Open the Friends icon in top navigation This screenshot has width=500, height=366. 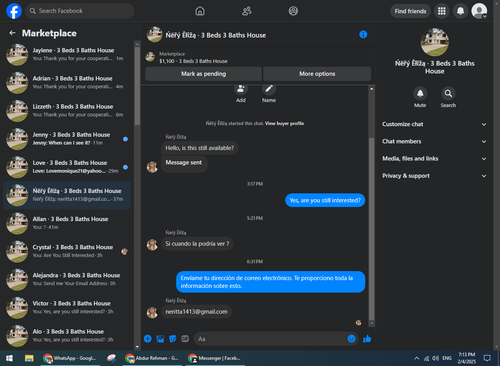247,11
